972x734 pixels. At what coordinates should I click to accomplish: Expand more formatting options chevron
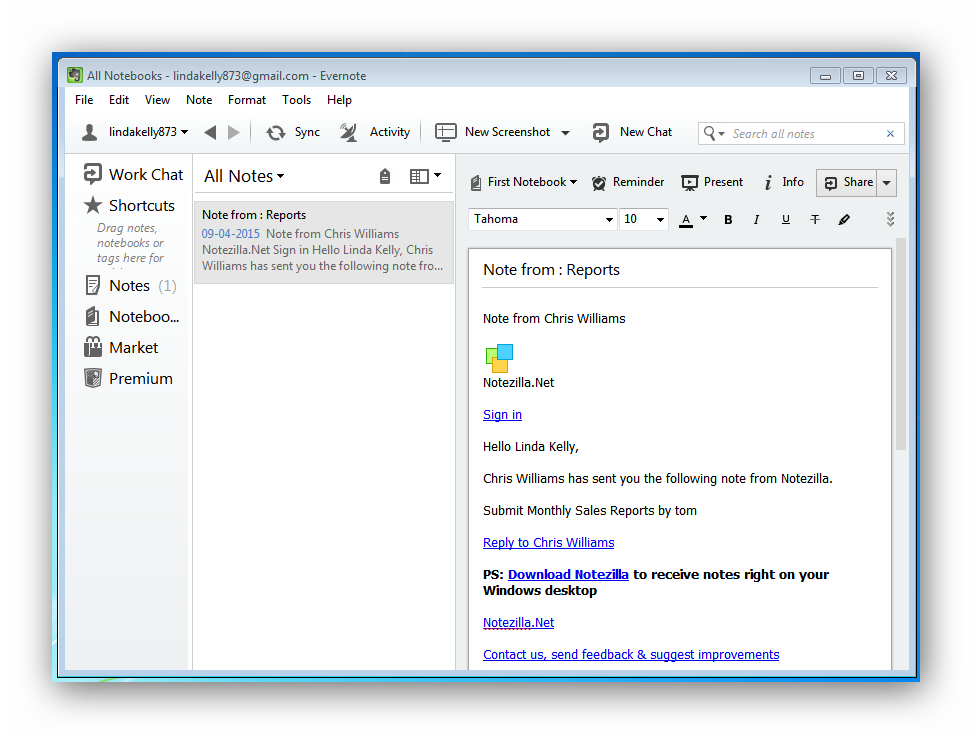click(x=890, y=219)
